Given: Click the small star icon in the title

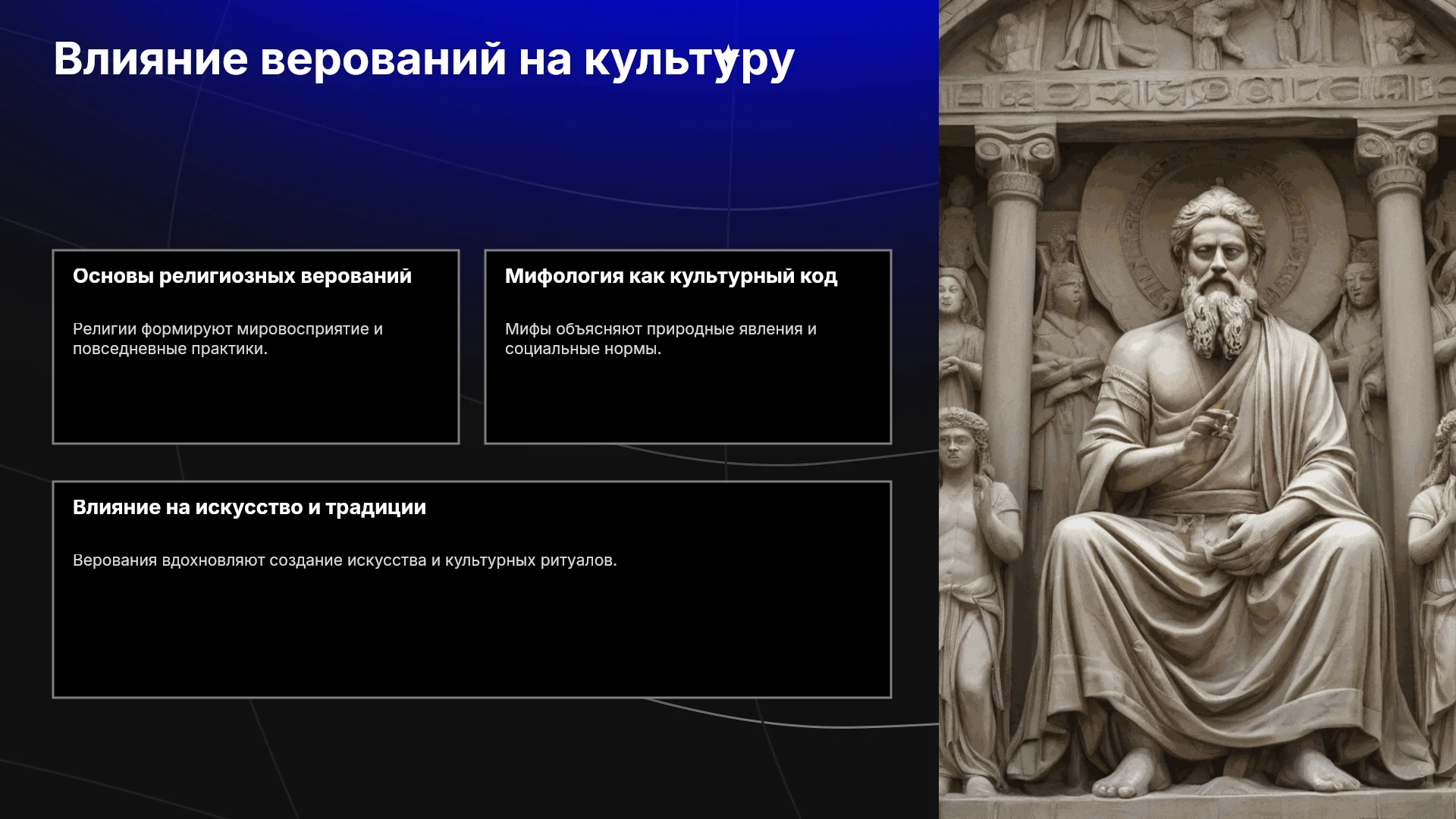Looking at the screenshot, I should [x=728, y=56].
